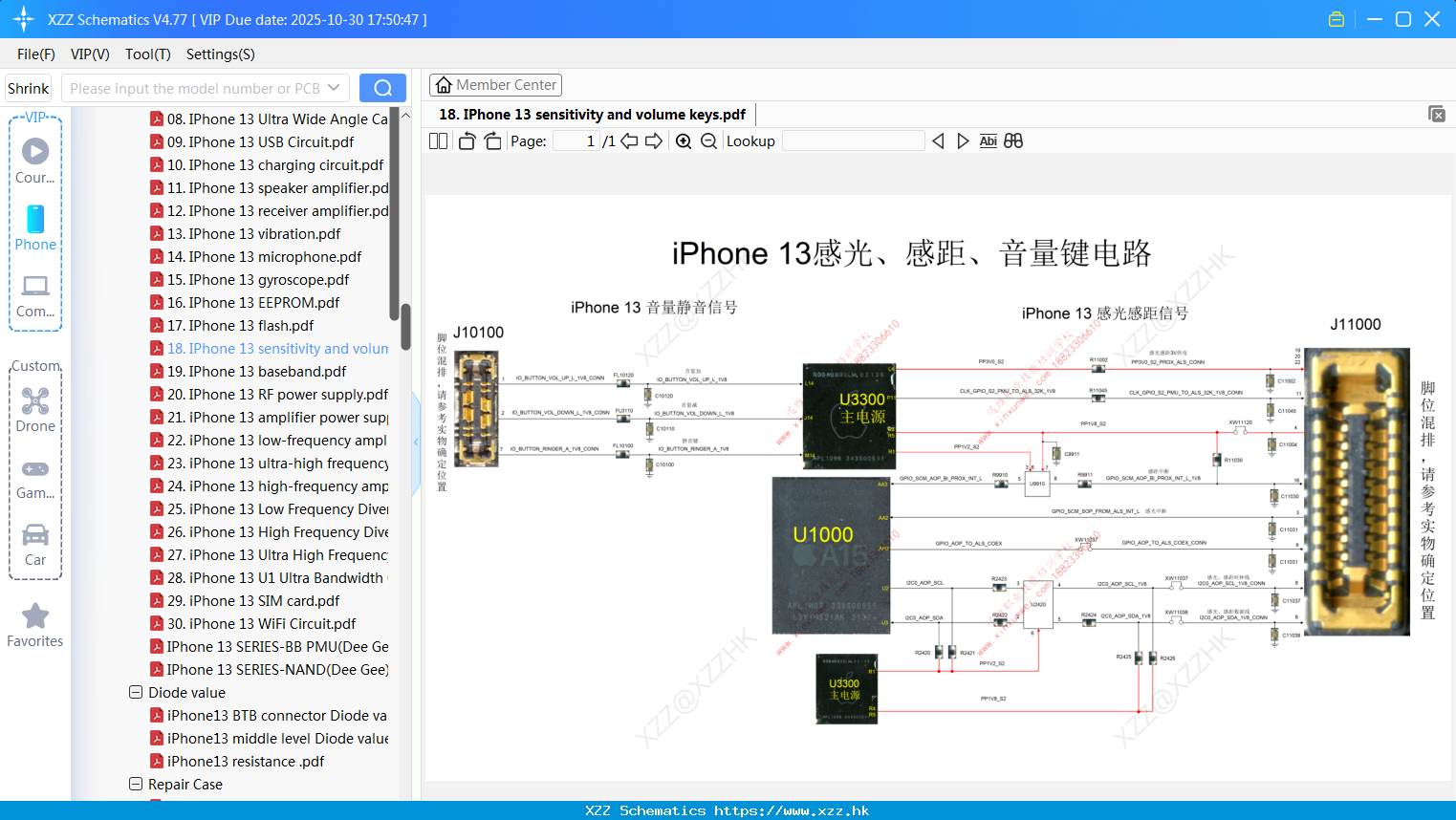
Task: Open the Courses category
Action: coord(35,161)
